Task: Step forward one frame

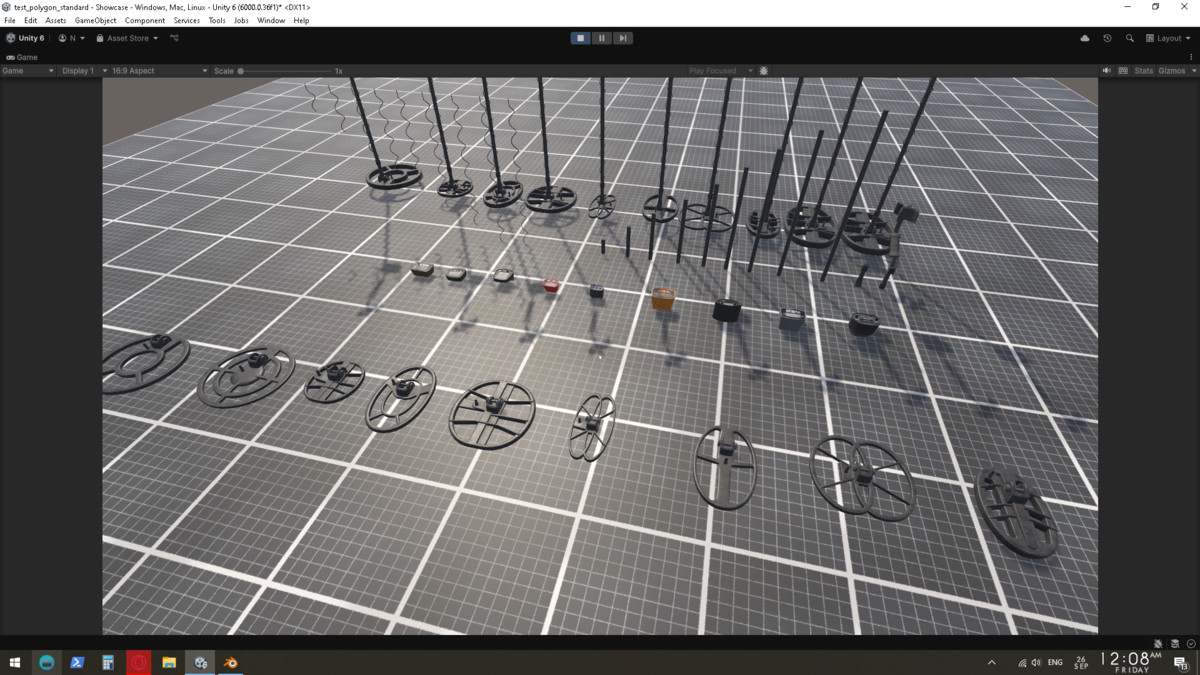Action: [x=622, y=38]
